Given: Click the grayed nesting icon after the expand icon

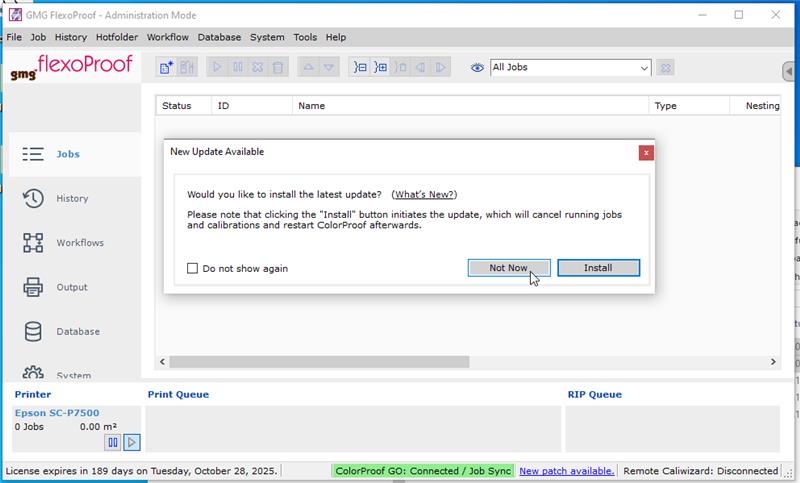Looking at the screenshot, I should point(401,67).
